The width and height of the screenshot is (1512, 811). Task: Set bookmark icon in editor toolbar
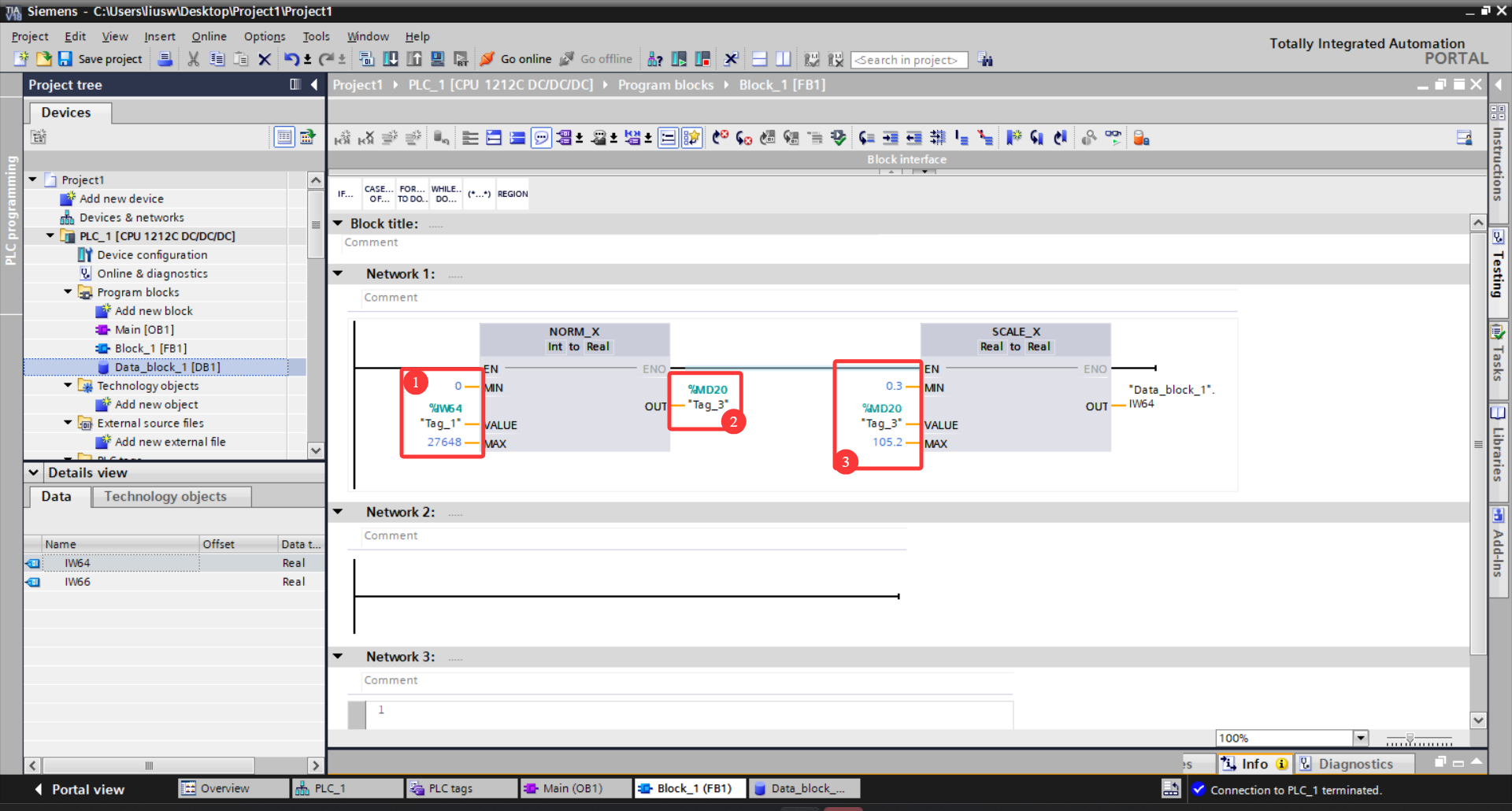1014,138
